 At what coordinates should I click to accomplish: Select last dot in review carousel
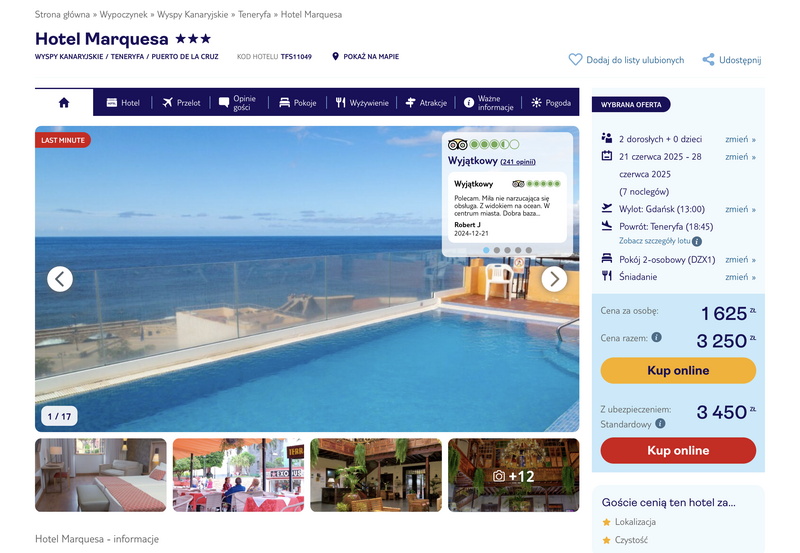click(x=529, y=250)
